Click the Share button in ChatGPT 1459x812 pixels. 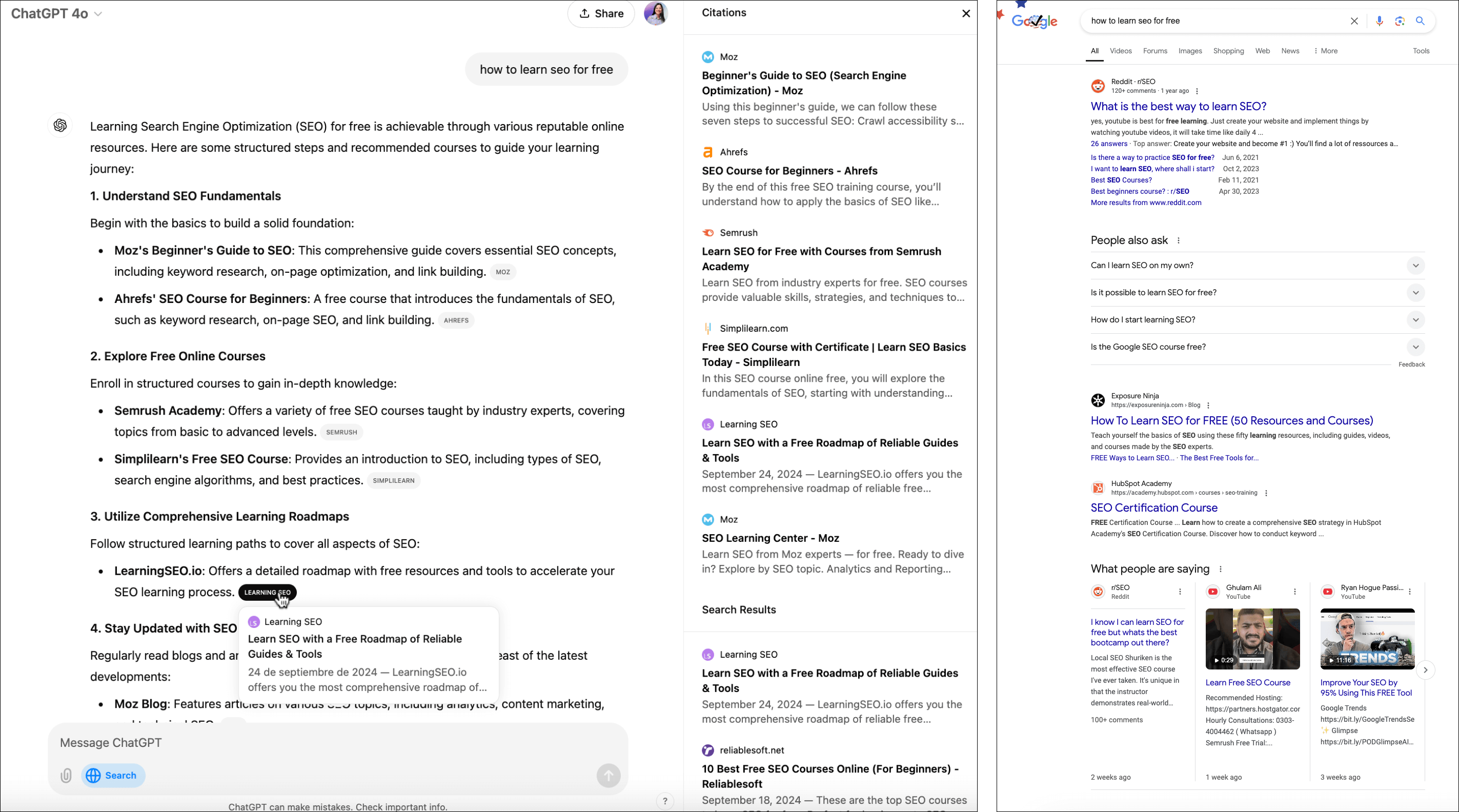point(601,14)
